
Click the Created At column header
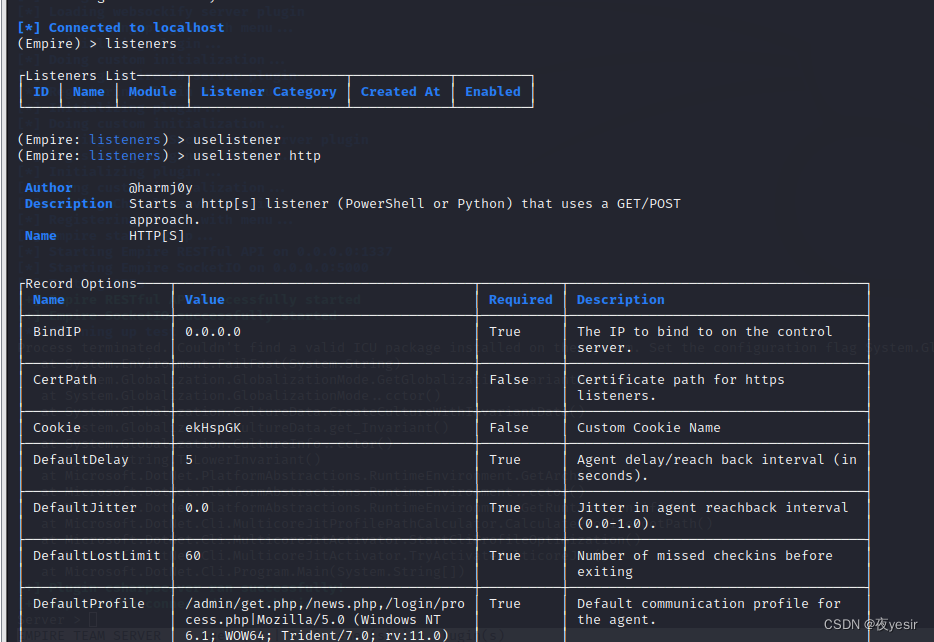(400, 92)
